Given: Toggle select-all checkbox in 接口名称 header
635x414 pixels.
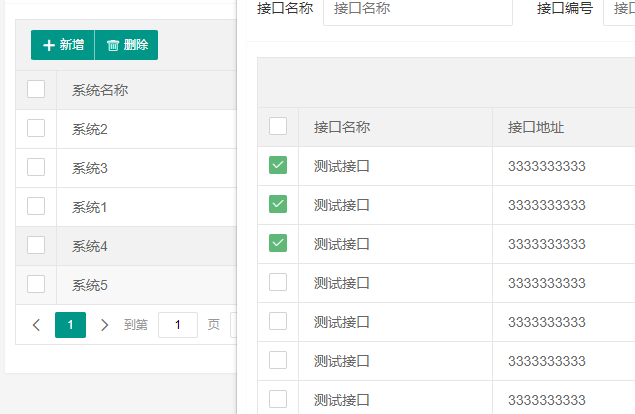Looking at the screenshot, I should coord(278,126).
